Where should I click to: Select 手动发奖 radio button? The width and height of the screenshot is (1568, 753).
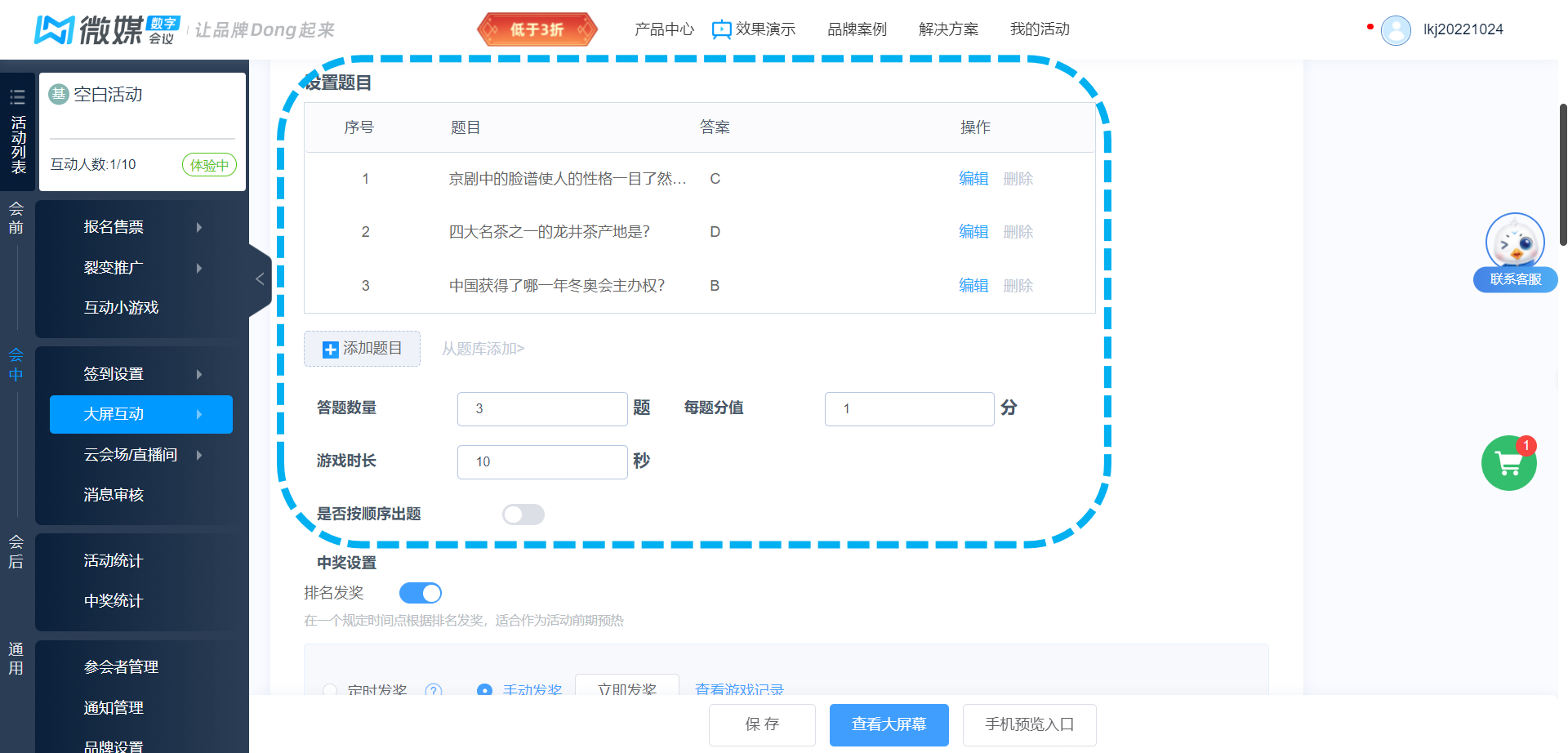[x=484, y=690]
